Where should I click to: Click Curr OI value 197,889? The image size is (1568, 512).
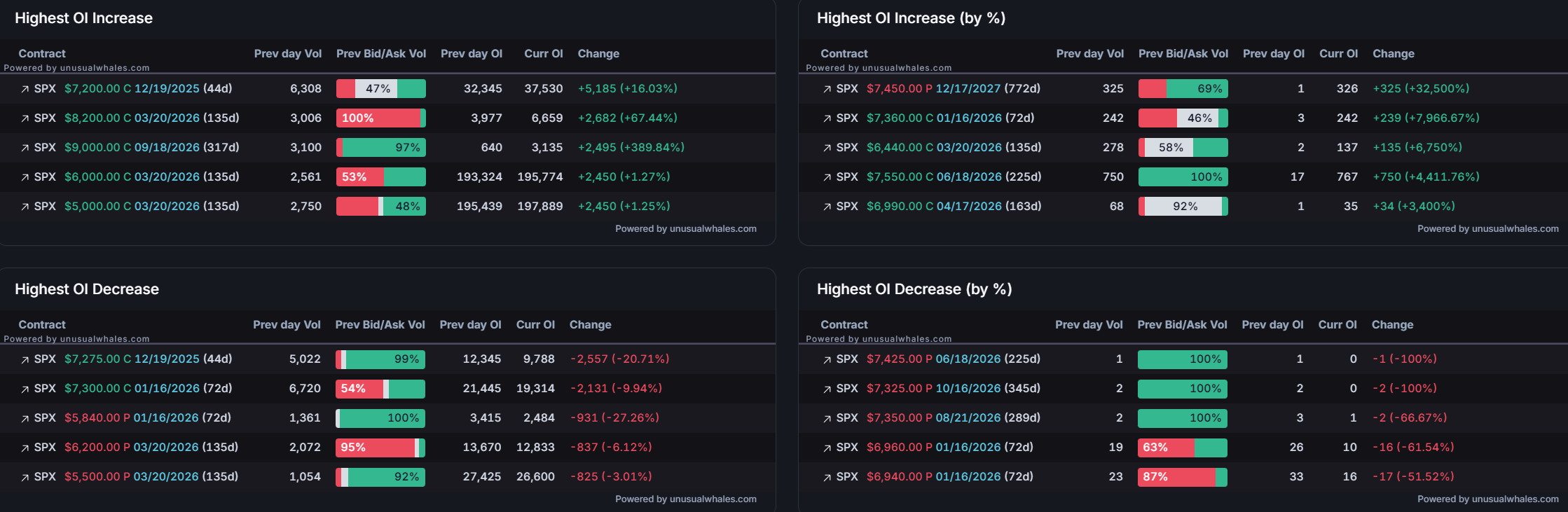point(540,206)
